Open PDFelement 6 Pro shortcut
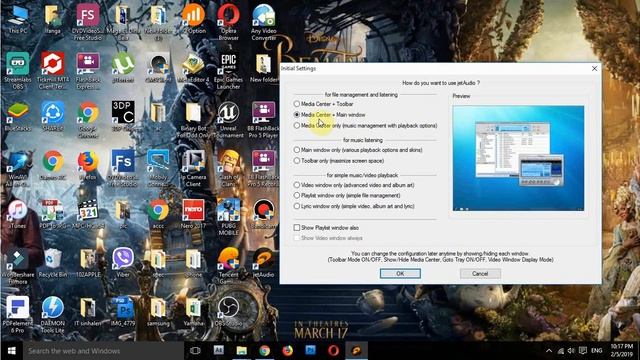The height and width of the screenshot is (360, 640). pyautogui.click(x=18, y=314)
